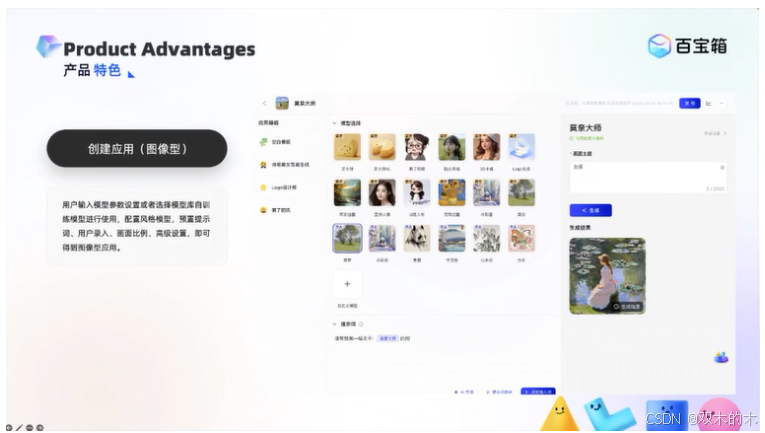Click the help circle icon beside 提示词
The height and width of the screenshot is (433, 765).
(361, 324)
